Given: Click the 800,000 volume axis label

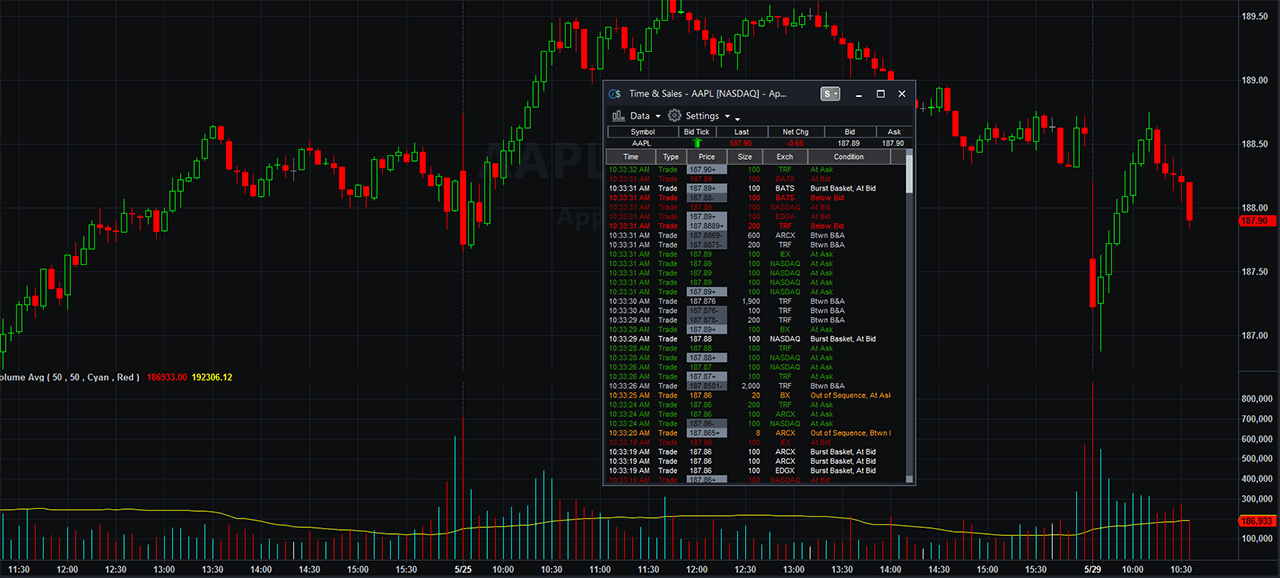Looking at the screenshot, I should pos(1255,399).
